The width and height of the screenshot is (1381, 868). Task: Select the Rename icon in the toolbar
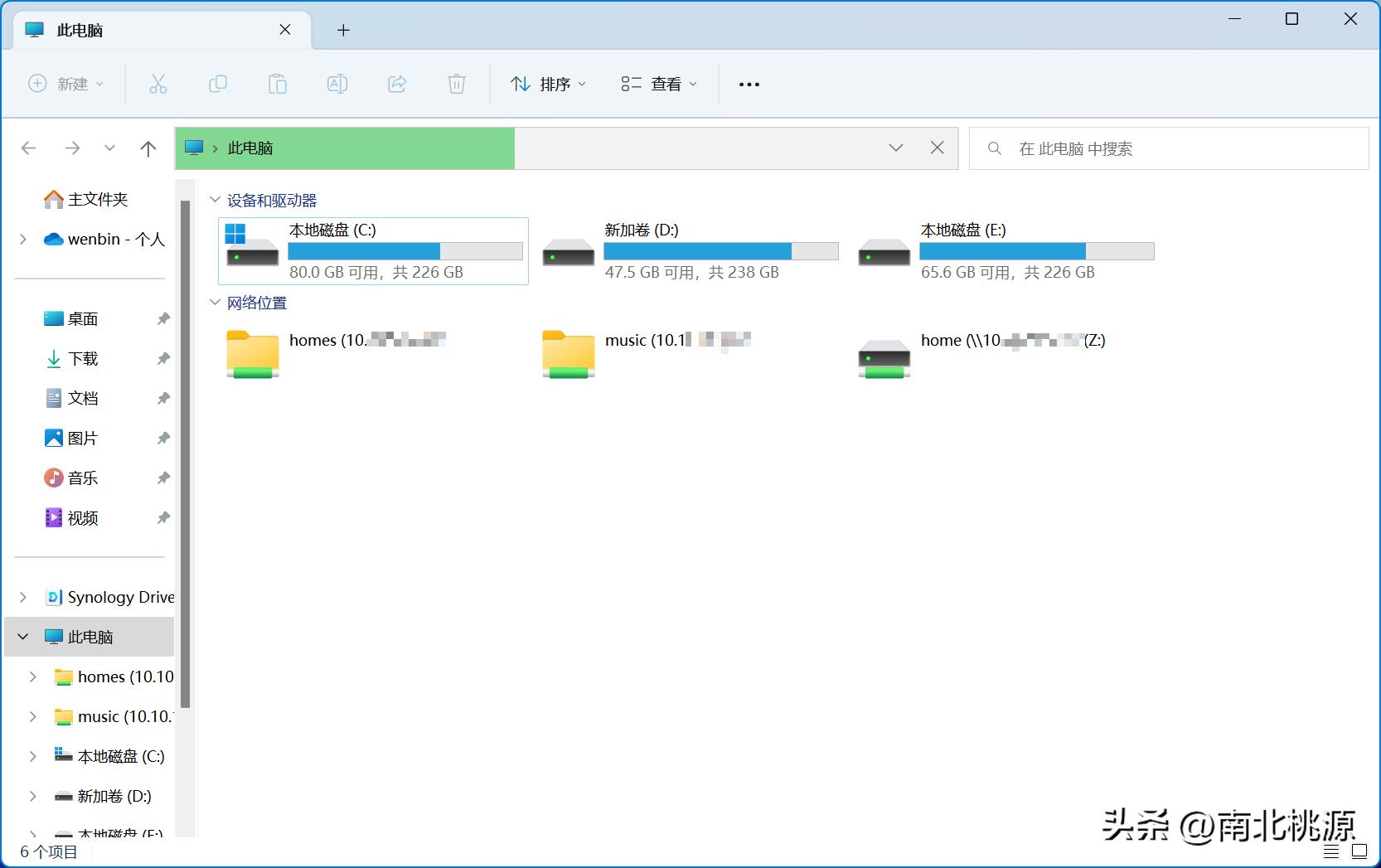pyautogui.click(x=337, y=84)
